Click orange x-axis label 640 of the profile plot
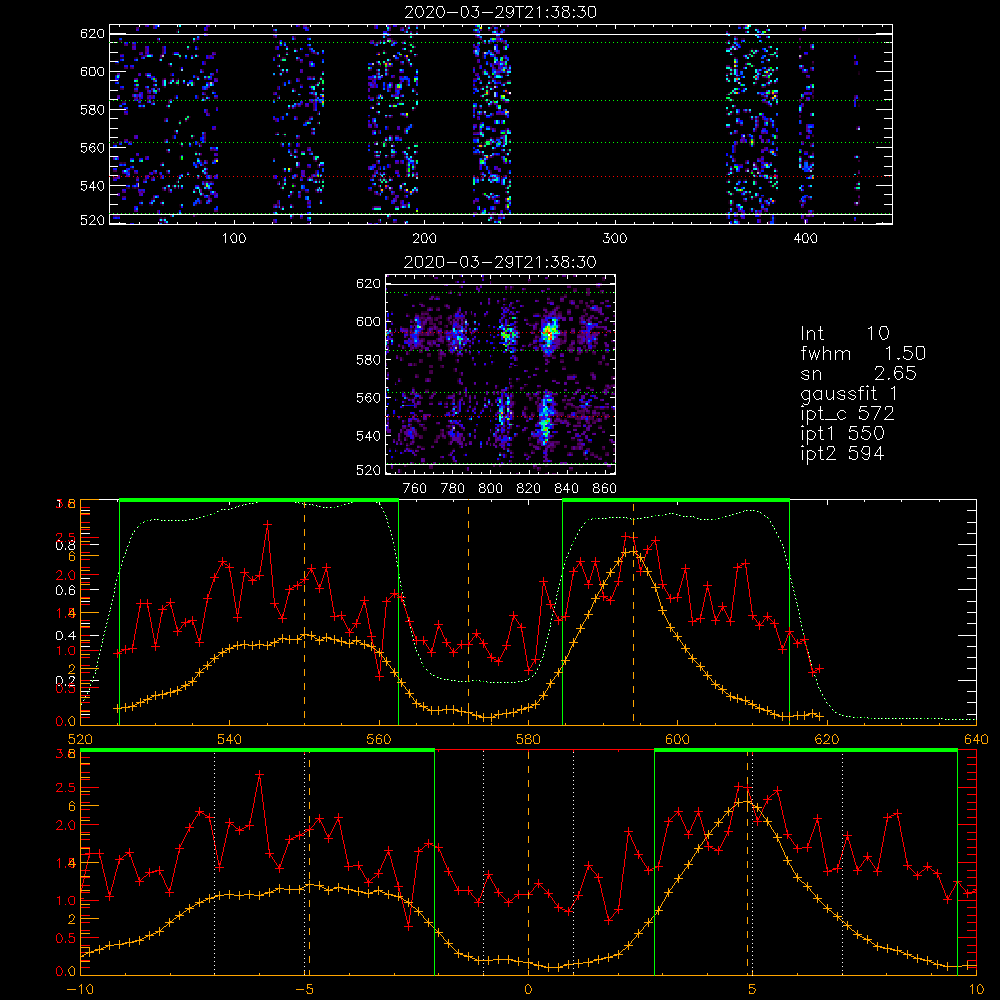Image resolution: width=1000 pixels, height=1000 pixels. pyautogui.click(x=976, y=739)
